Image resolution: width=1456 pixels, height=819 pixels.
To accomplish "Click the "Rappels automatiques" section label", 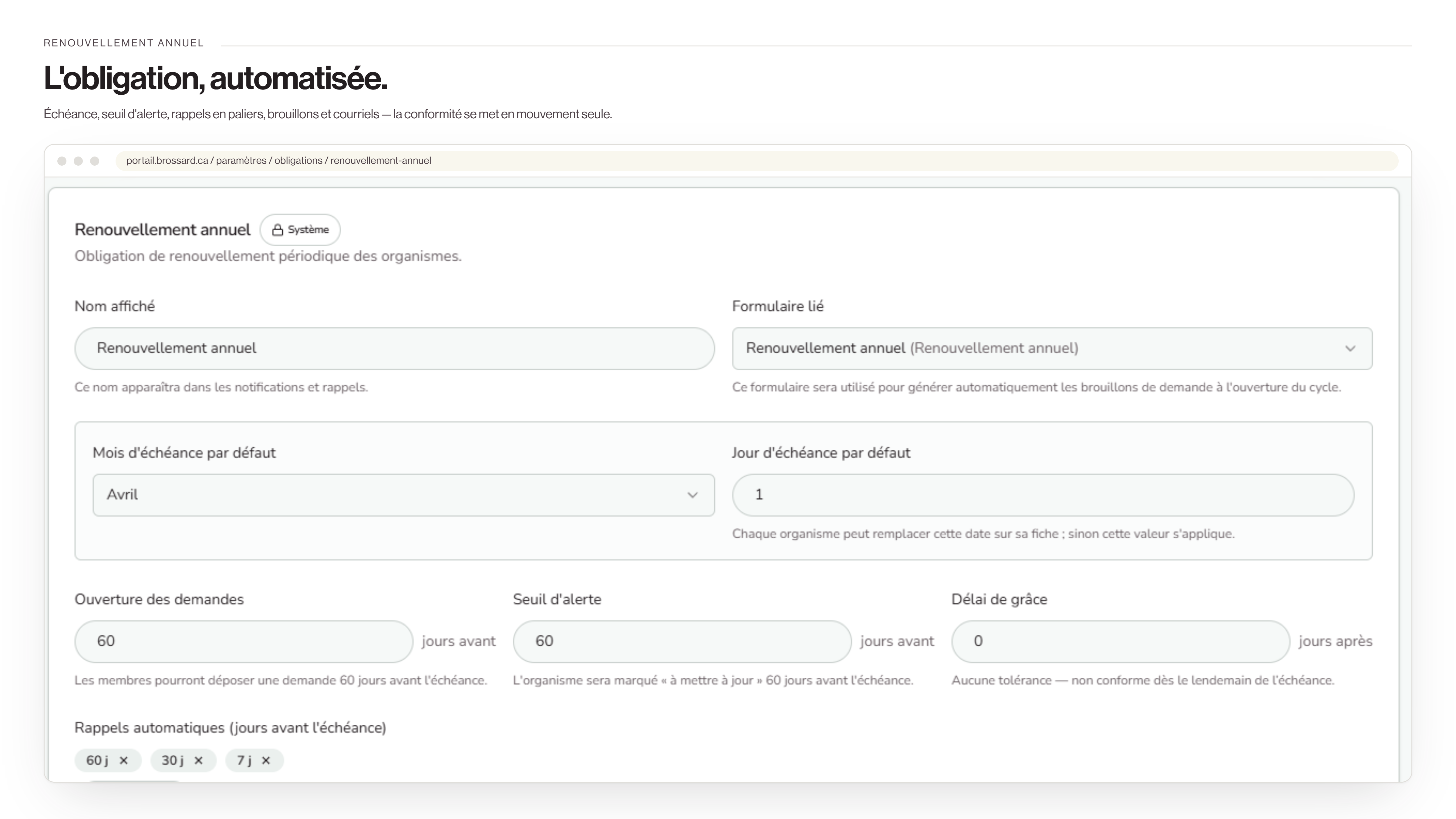I will click(x=231, y=727).
